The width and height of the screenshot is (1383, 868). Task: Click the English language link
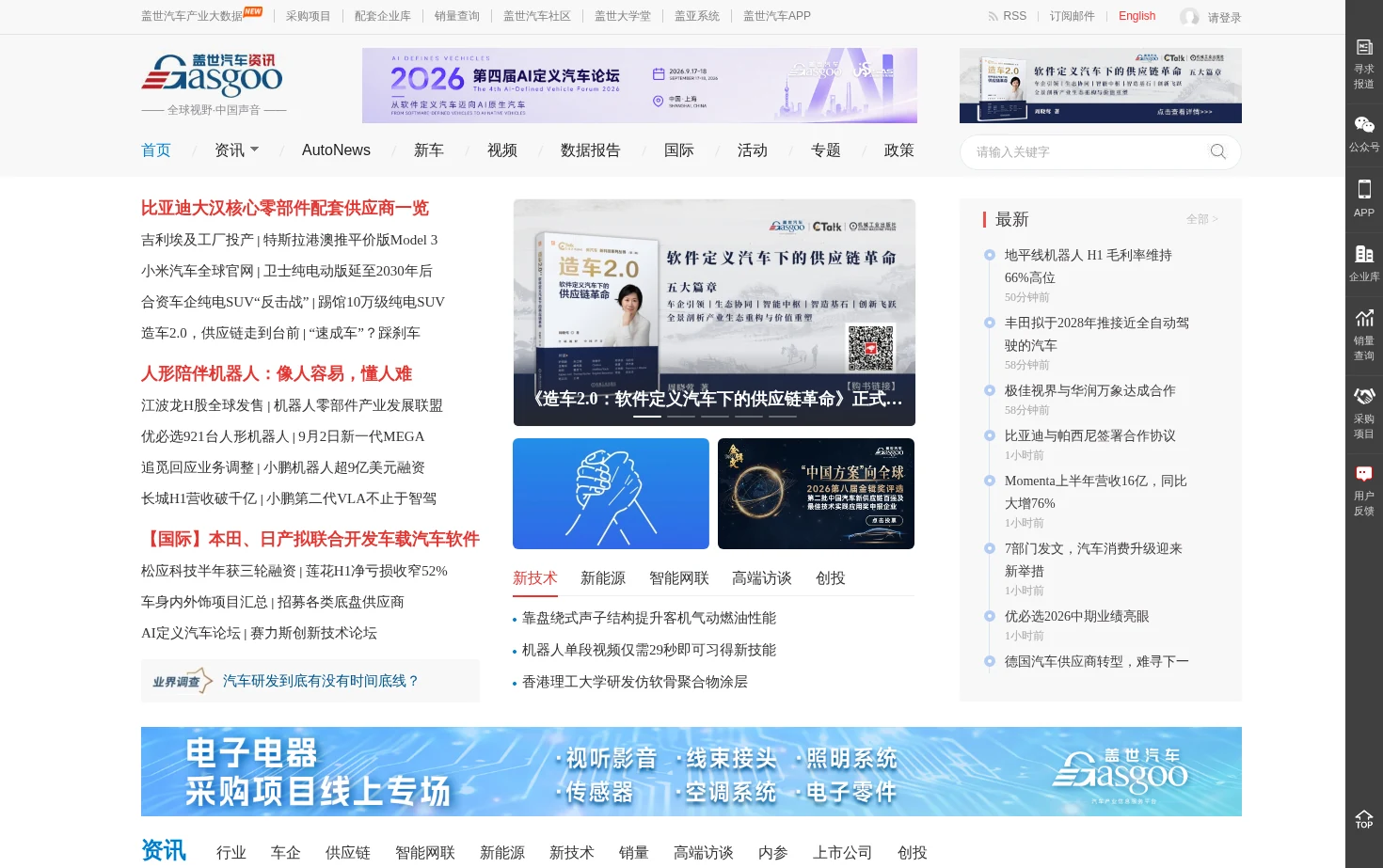tap(1137, 16)
